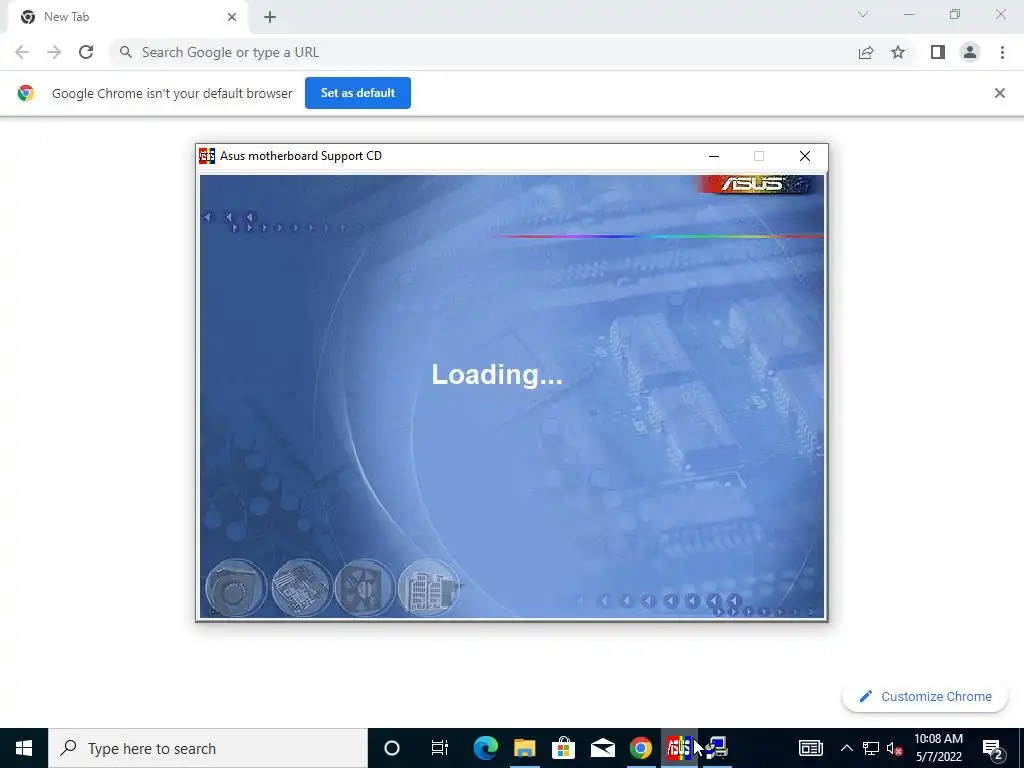
Task: Open network status tray icon
Action: (871, 748)
